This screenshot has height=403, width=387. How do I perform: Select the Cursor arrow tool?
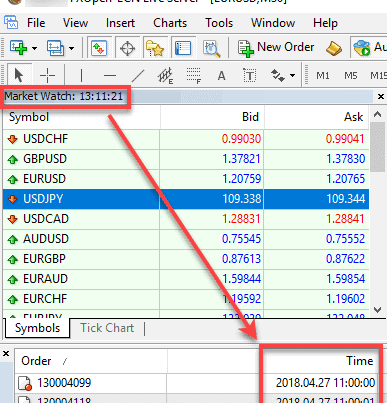coord(19,75)
